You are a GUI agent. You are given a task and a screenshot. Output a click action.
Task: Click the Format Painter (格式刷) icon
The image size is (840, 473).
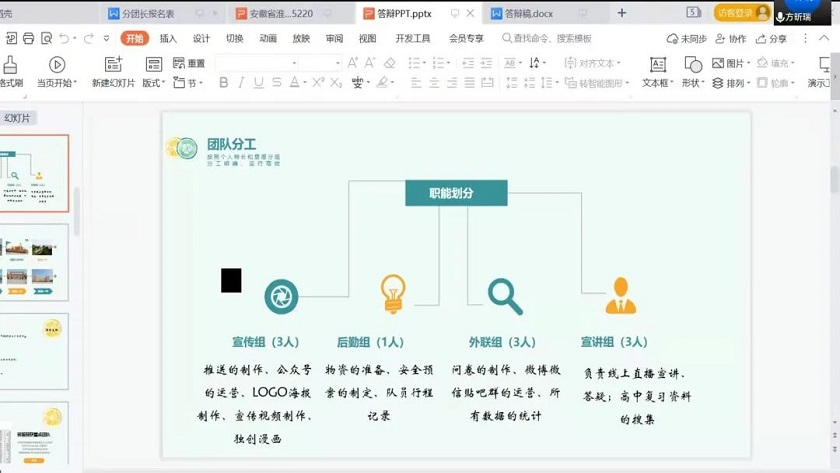10,65
